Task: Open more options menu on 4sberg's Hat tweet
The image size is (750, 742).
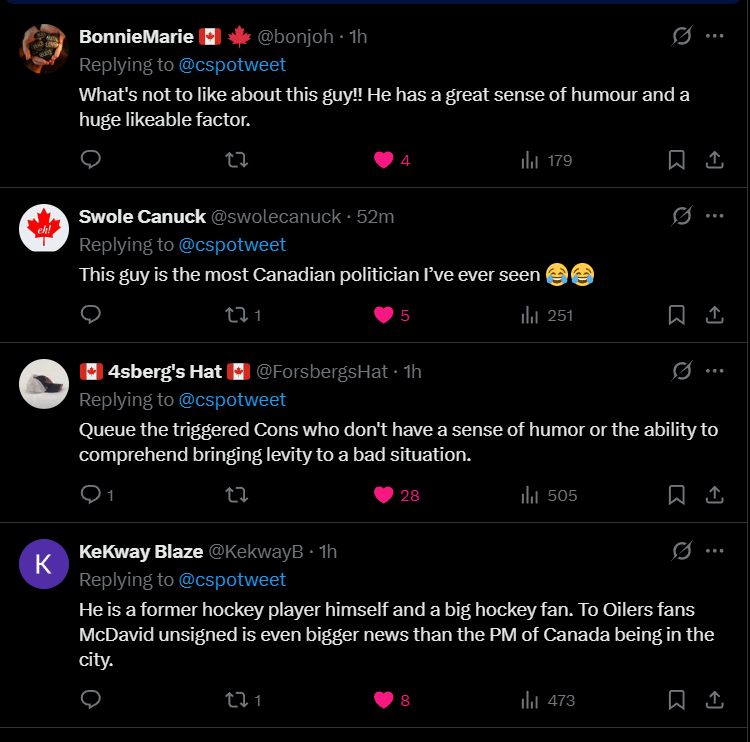Action: click(715, 371)
